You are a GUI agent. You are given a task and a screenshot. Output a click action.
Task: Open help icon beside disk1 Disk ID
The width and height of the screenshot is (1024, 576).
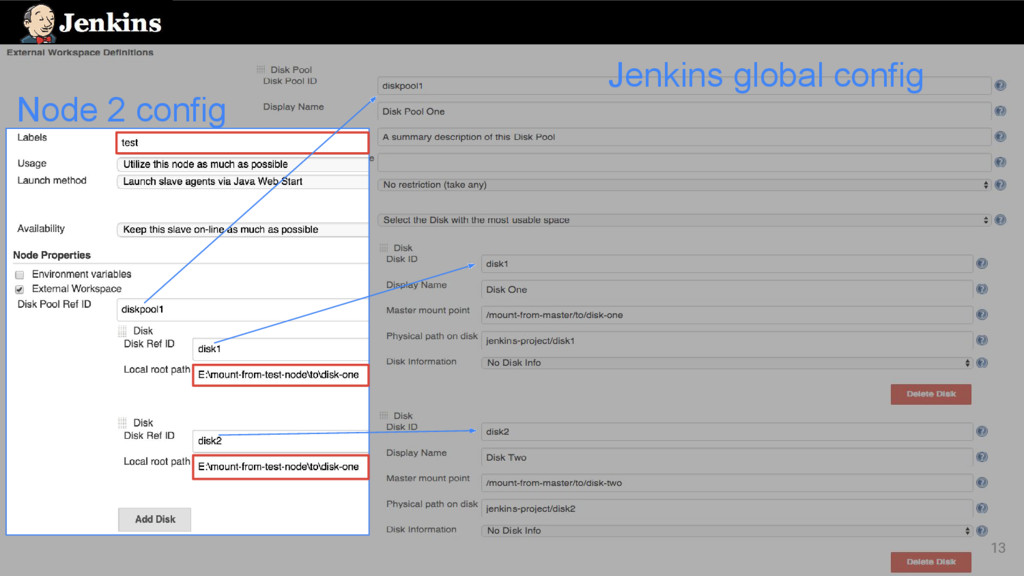[x=982, y=263]
